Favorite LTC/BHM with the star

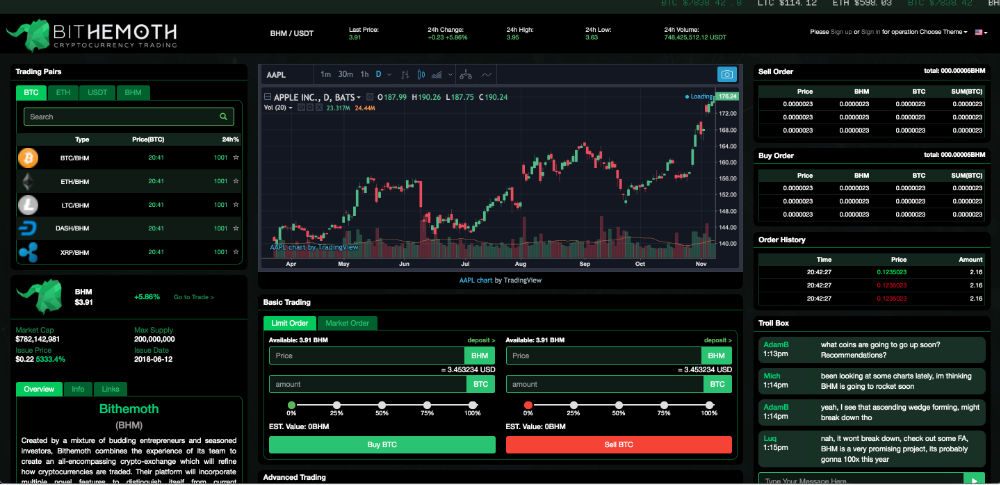[x=236, y=205]
